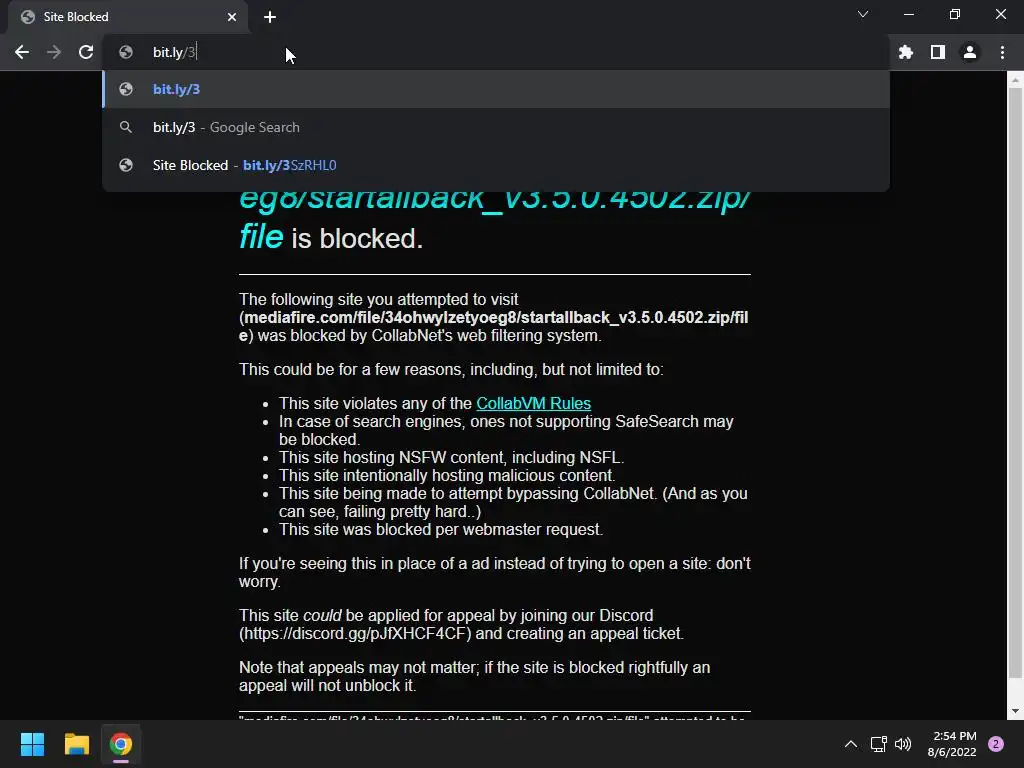Click the 'is blocked.' heading text

357,238
